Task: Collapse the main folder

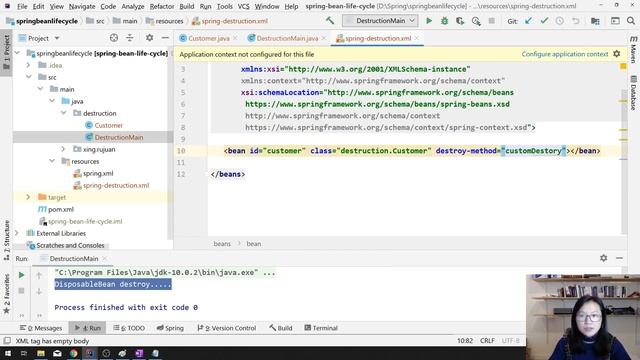Action: point(40,89)
